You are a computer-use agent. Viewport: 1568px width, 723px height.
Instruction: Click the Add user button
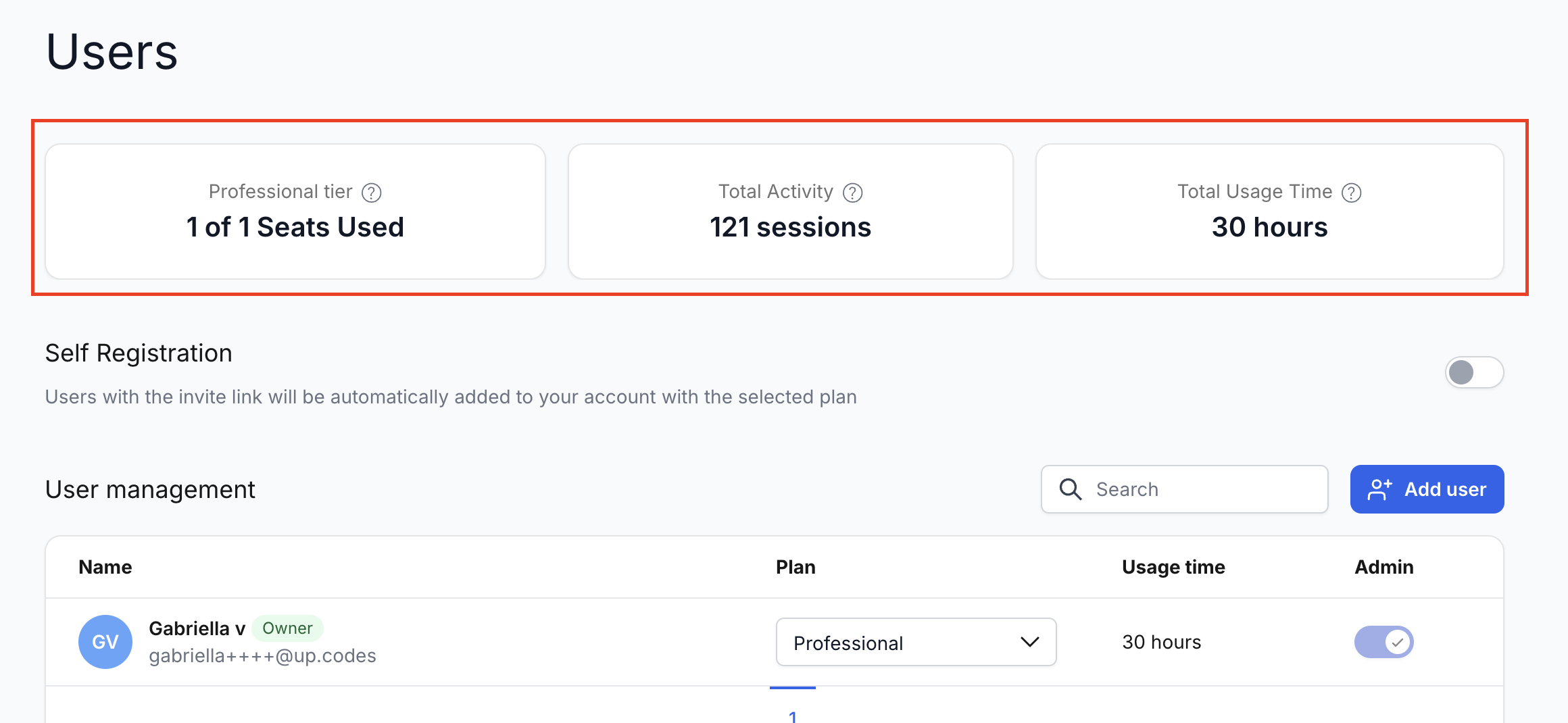tap(1427, 489)
